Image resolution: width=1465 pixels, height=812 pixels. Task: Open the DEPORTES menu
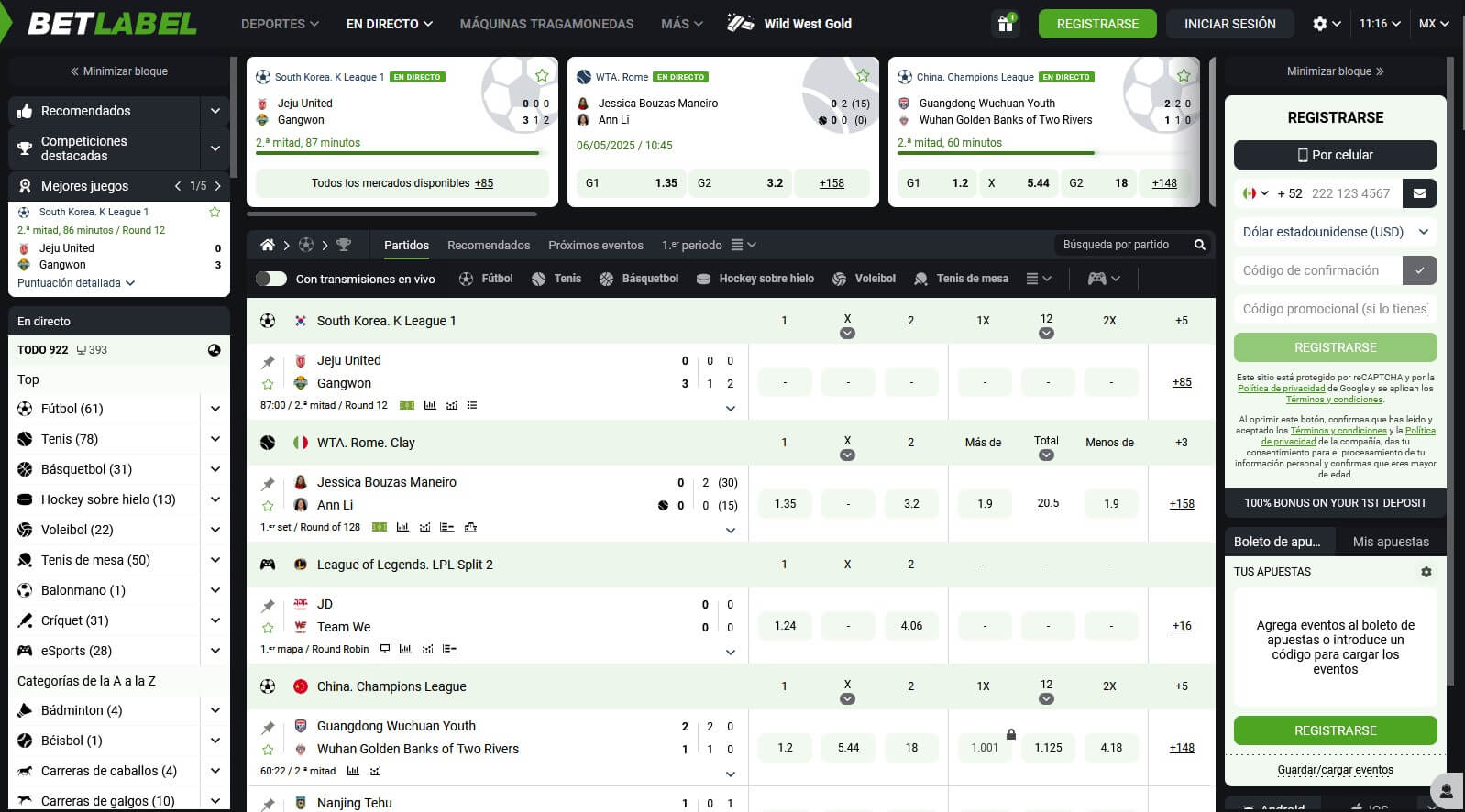280,24
